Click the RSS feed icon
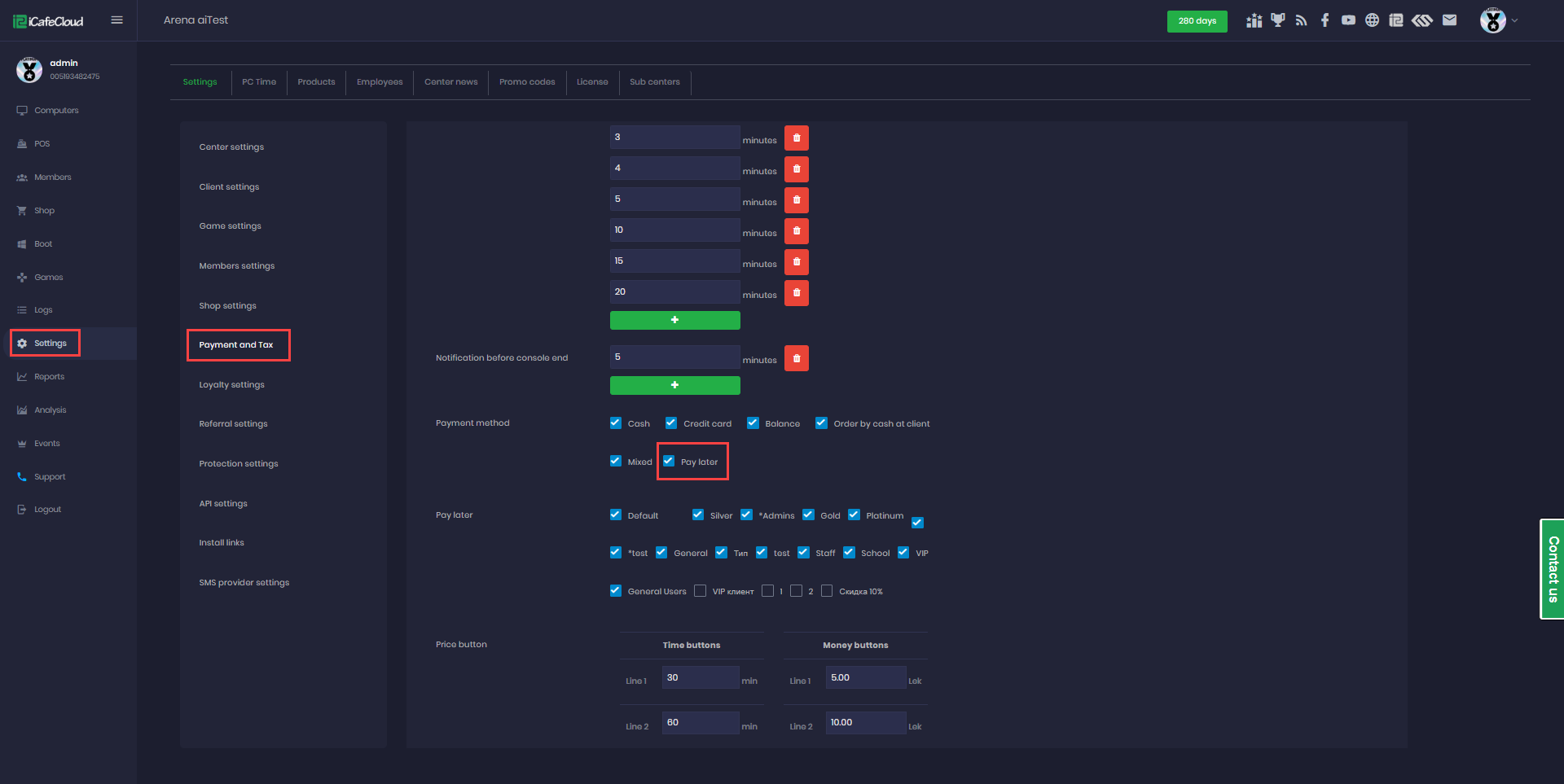The height and width of the screenshot is (784, 1564). pos(1301,20)
